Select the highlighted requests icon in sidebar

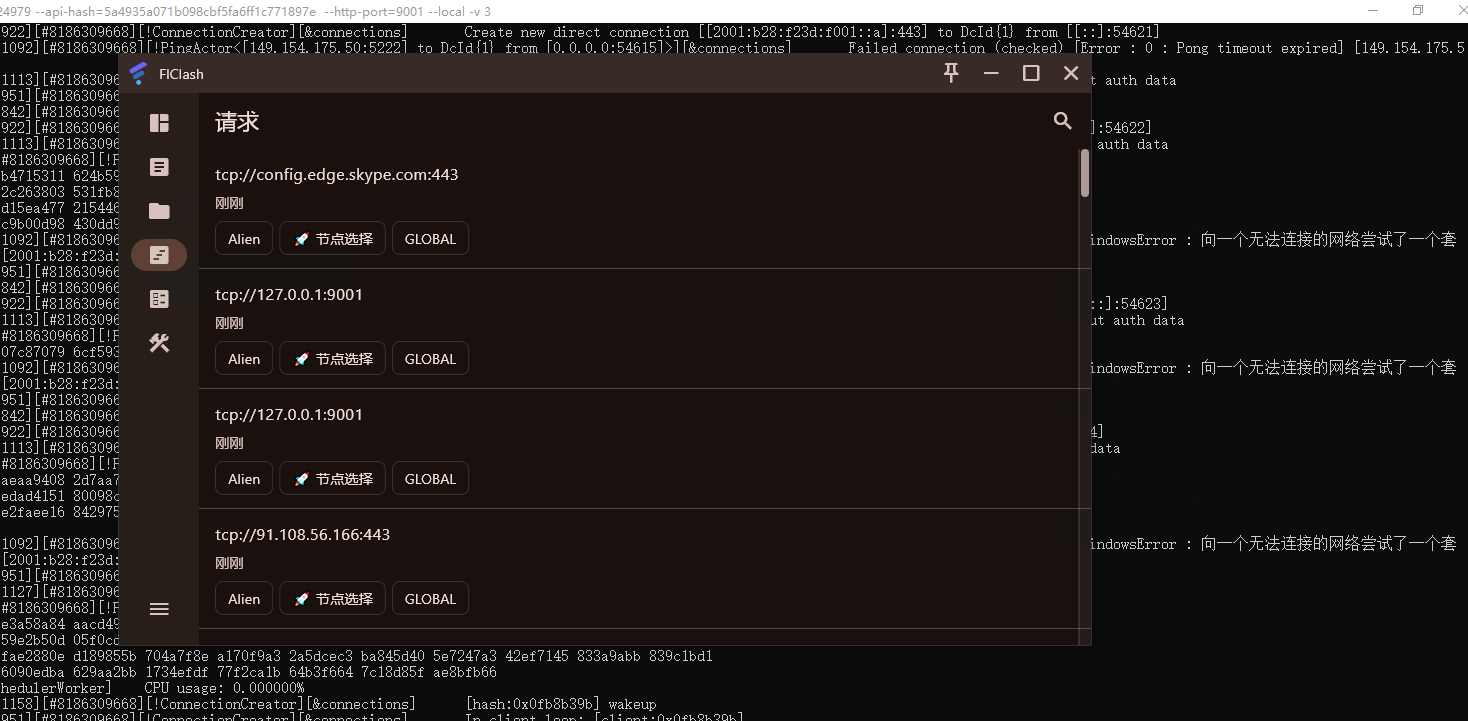[159, 255]
